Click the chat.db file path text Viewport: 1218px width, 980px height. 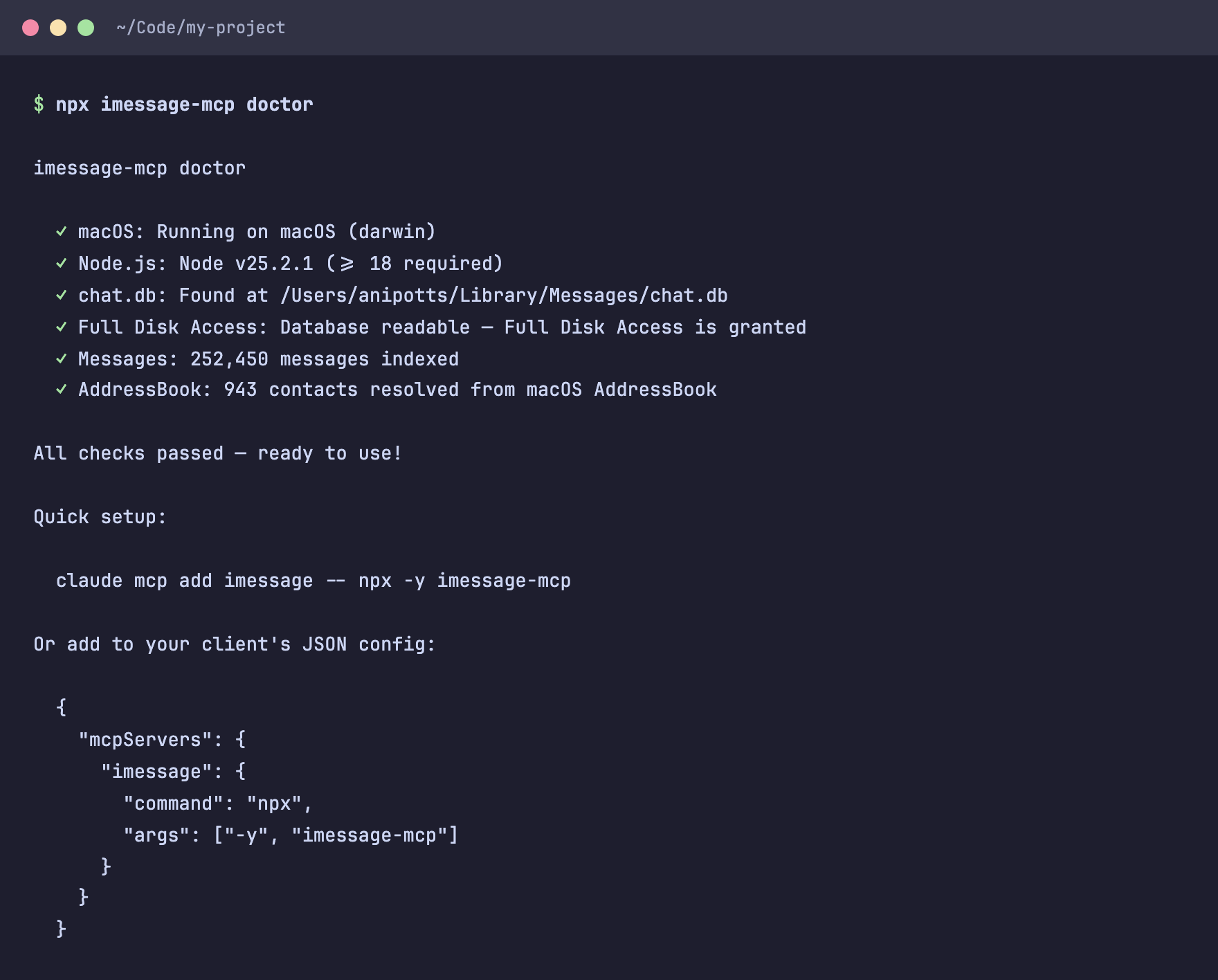[504, 295]
